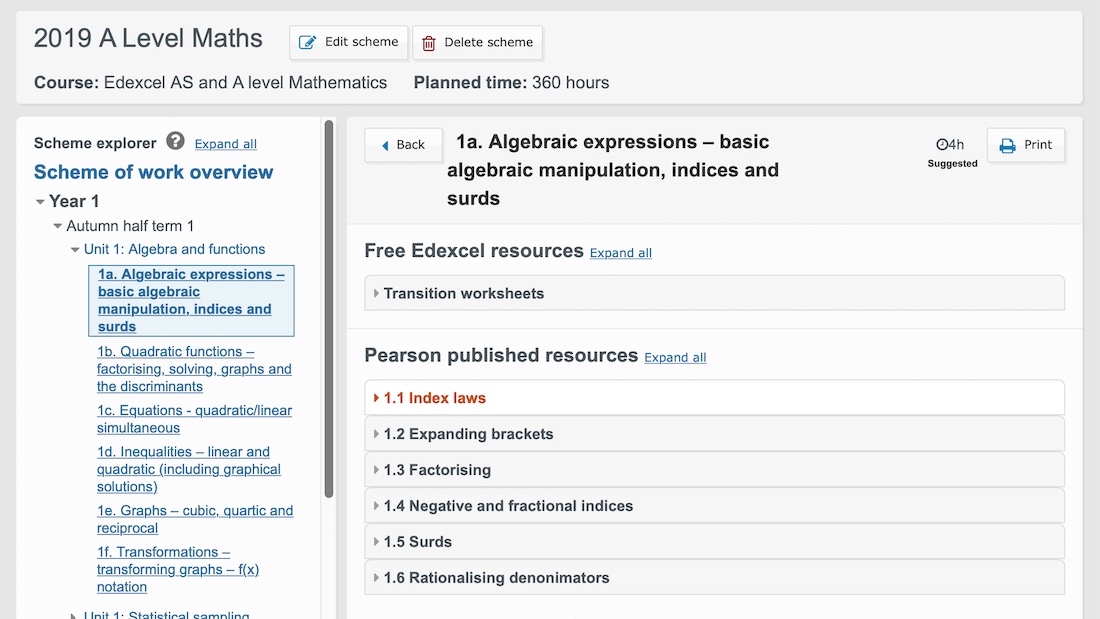Open 1b. Quadratic functions topic

(194, 369)
